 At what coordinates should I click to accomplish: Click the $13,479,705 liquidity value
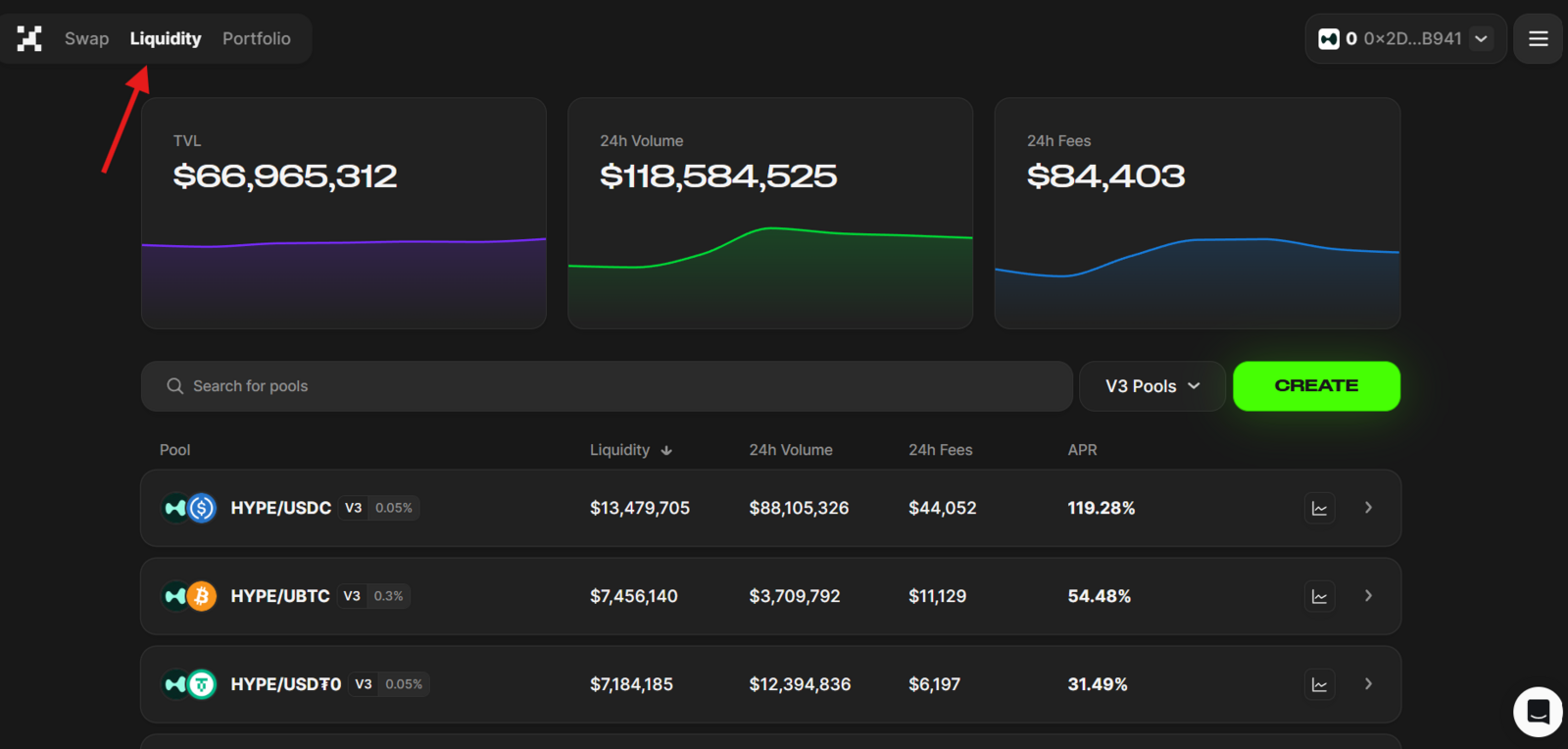pyautogui.click(x=640, y=508)
